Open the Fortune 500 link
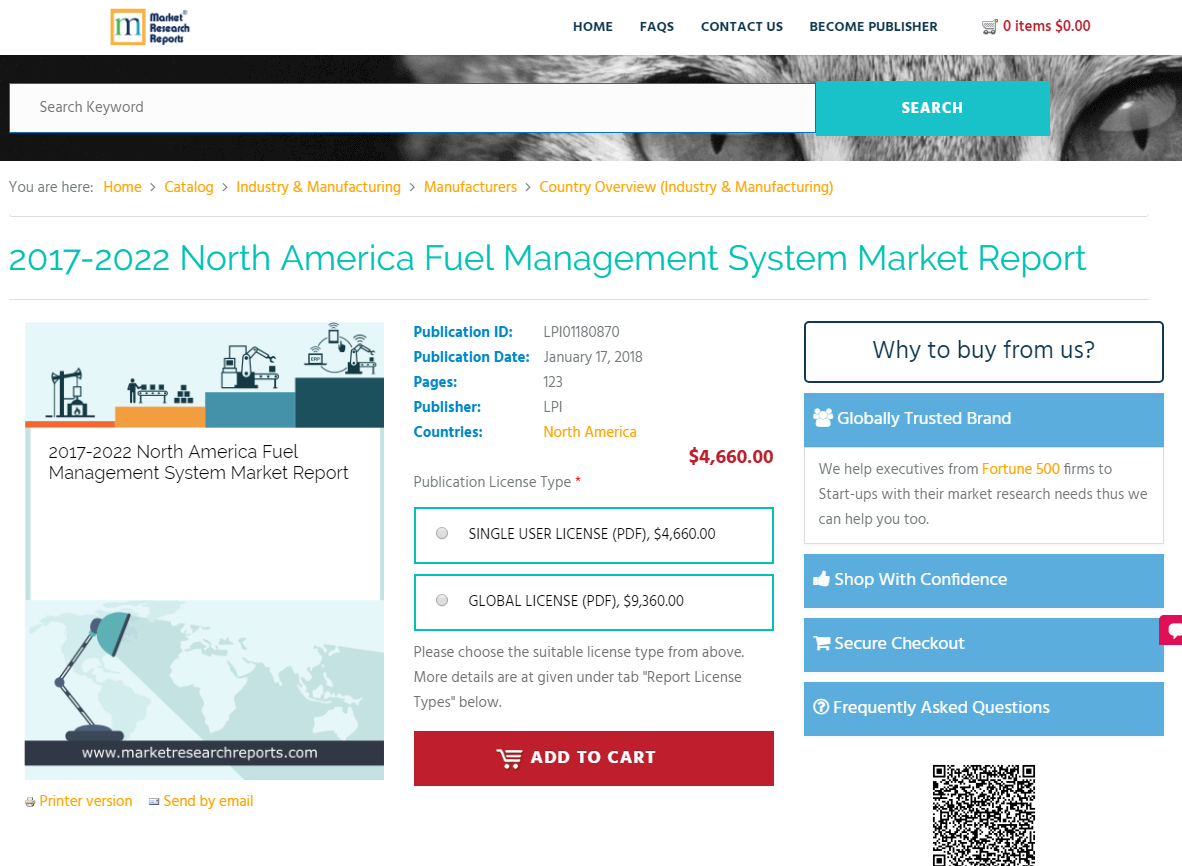The height and width of the screenshot is (866, 1182). [x=1021, y=469]
